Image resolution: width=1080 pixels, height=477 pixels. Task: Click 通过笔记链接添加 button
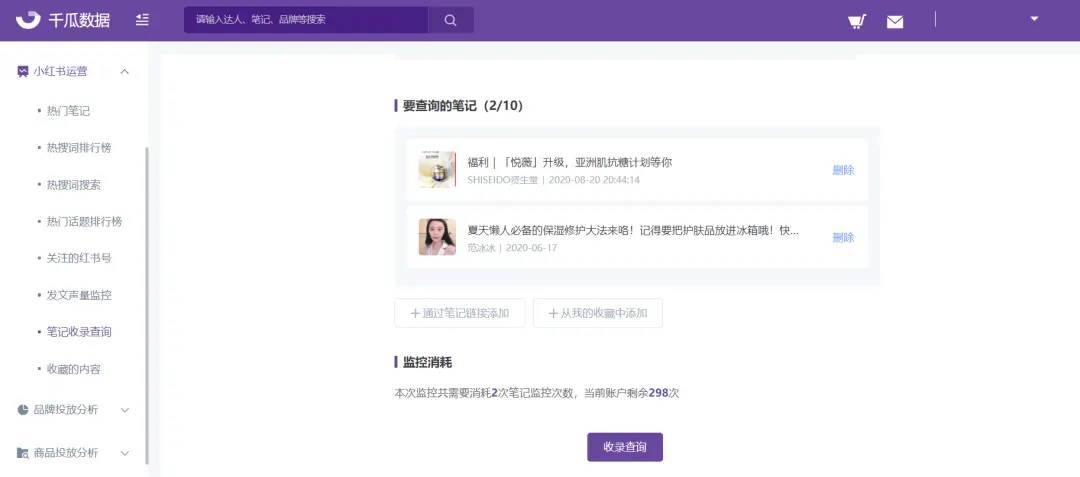(x=459, y=313)
